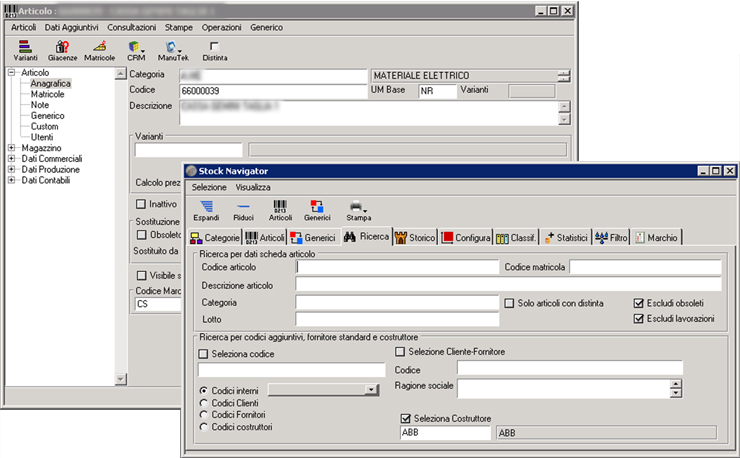This screenshot has height=458, width=740.
Task: Select Codici interni radio button
Action: pyautogui.click(x=203, y=390)
